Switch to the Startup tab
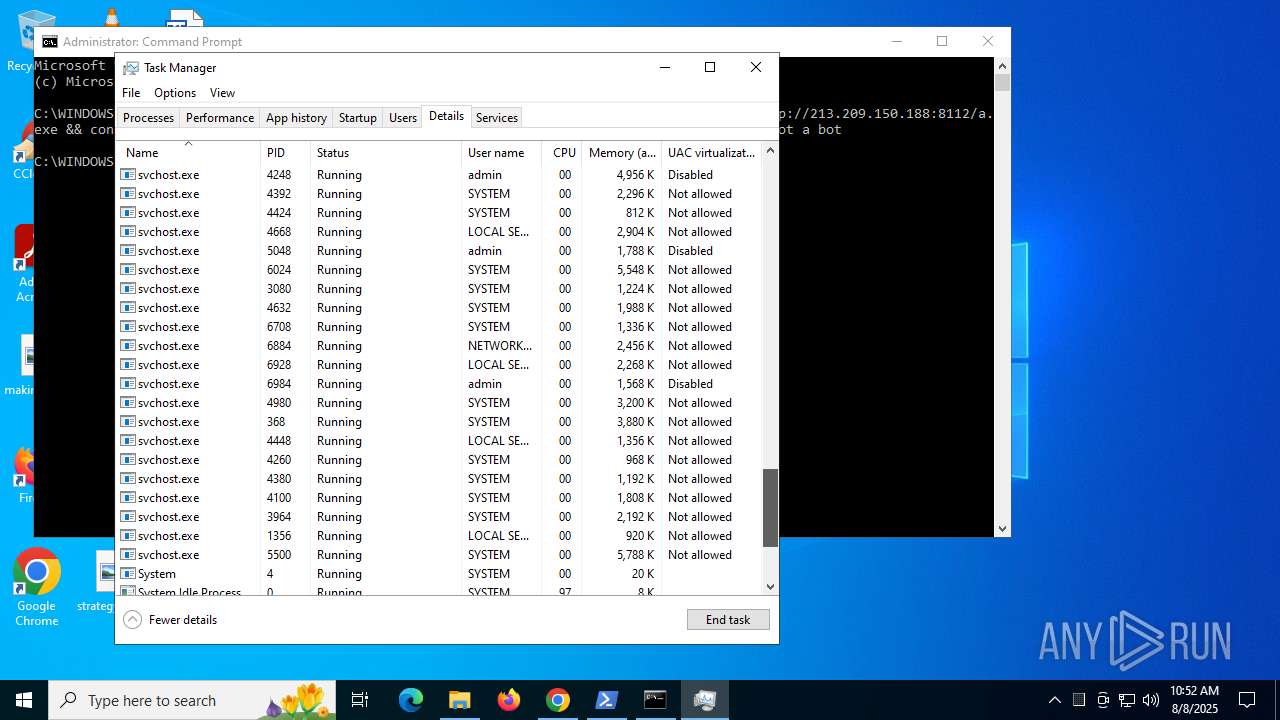This screenshot has height=720, width=1280. (x=357, y=117)
